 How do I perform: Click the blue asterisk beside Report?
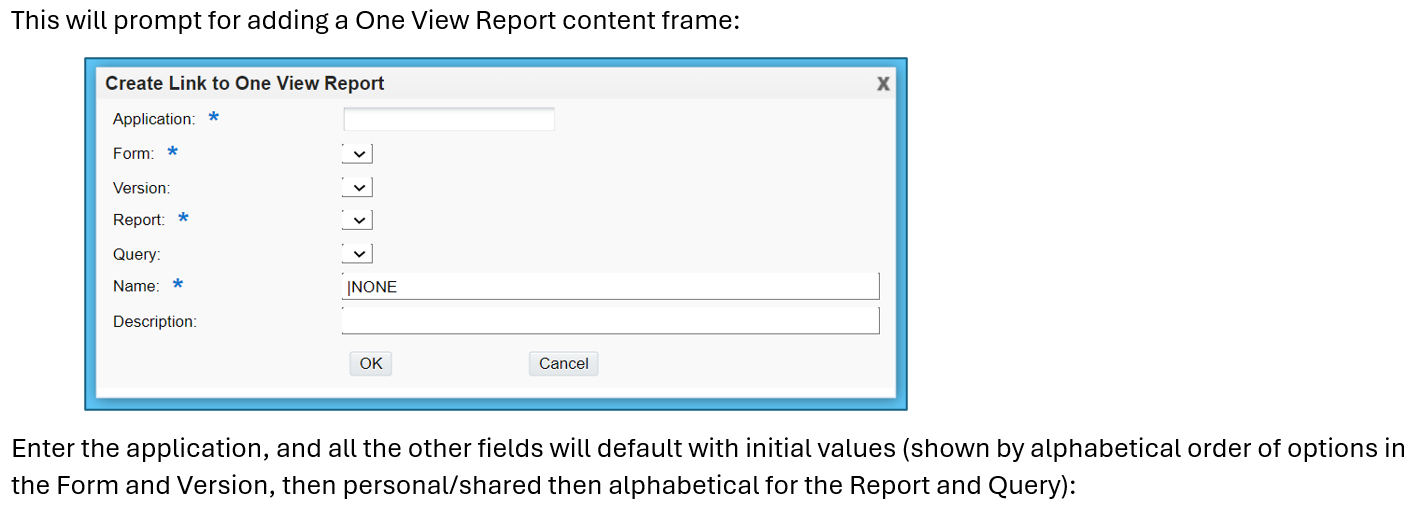tap(183, 219)
